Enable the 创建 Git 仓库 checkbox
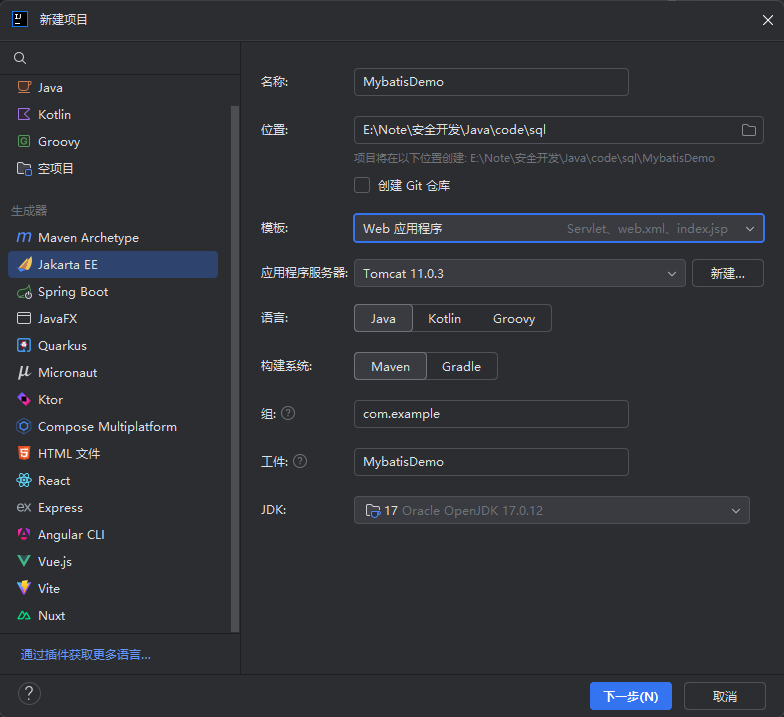 (x=362, y=186)
